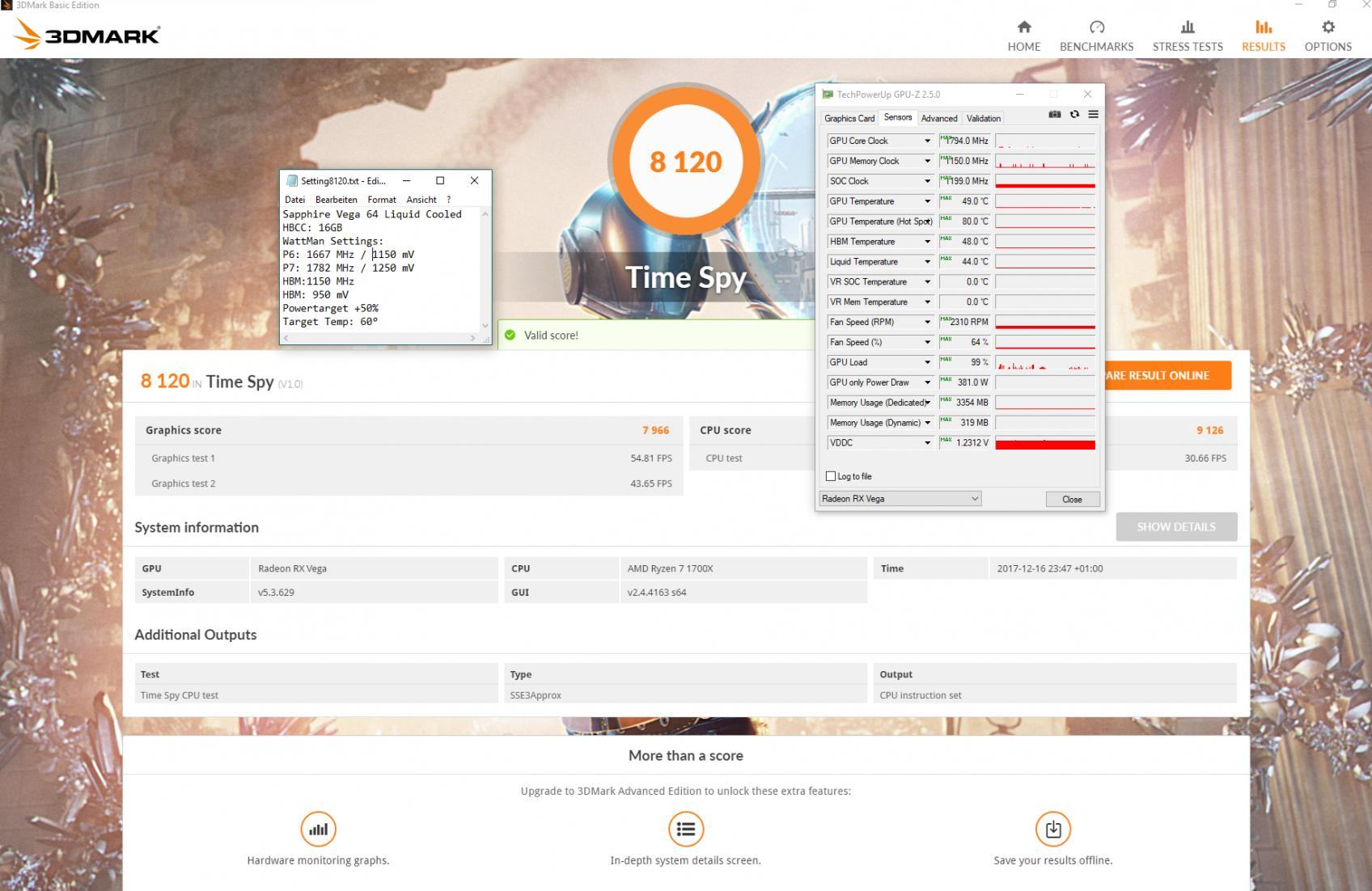
Task: Open the Validation tab in GPU-Z
Action: click(x=984, y=118)
